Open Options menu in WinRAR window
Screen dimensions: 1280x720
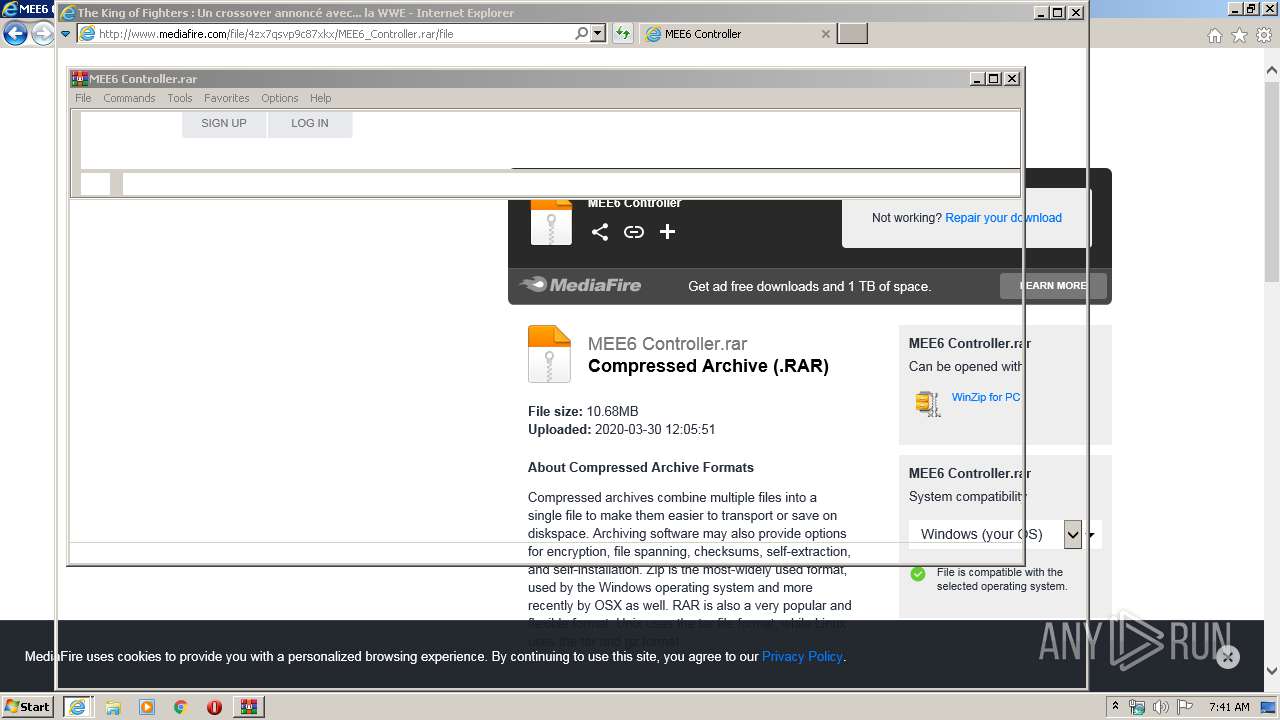pyautogui.click(x=280, y=98)
